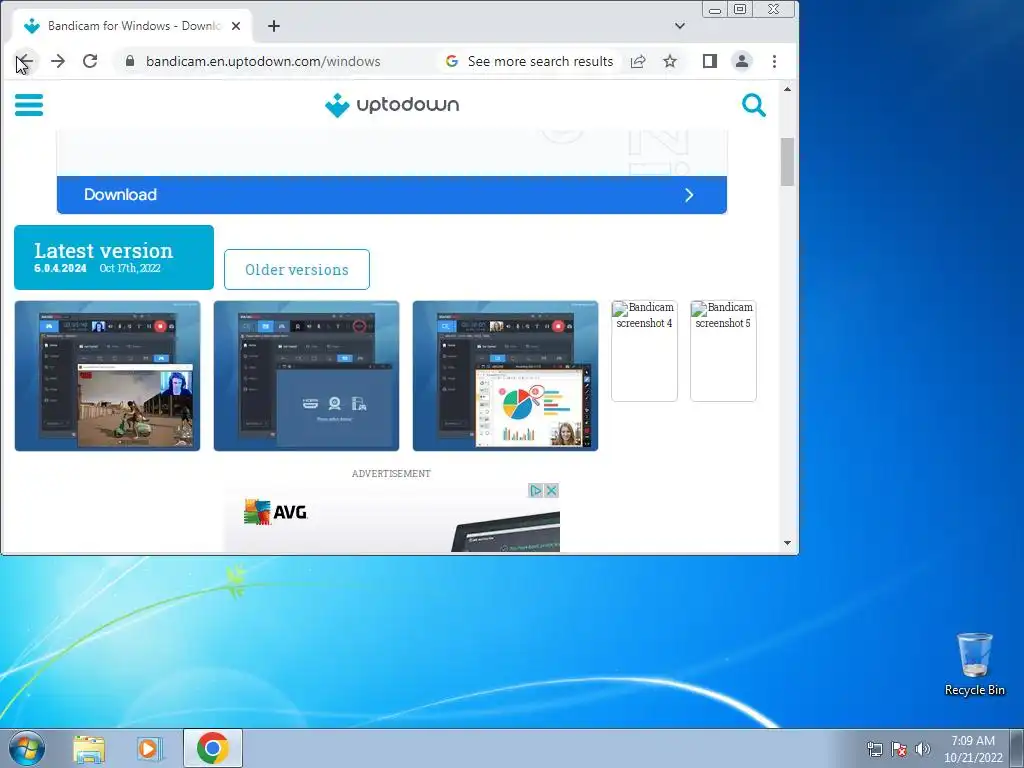Screen dimensions: 1024x768
Task: Open Bandicam screenshot 5 placeholder
Action: (724, 351)
